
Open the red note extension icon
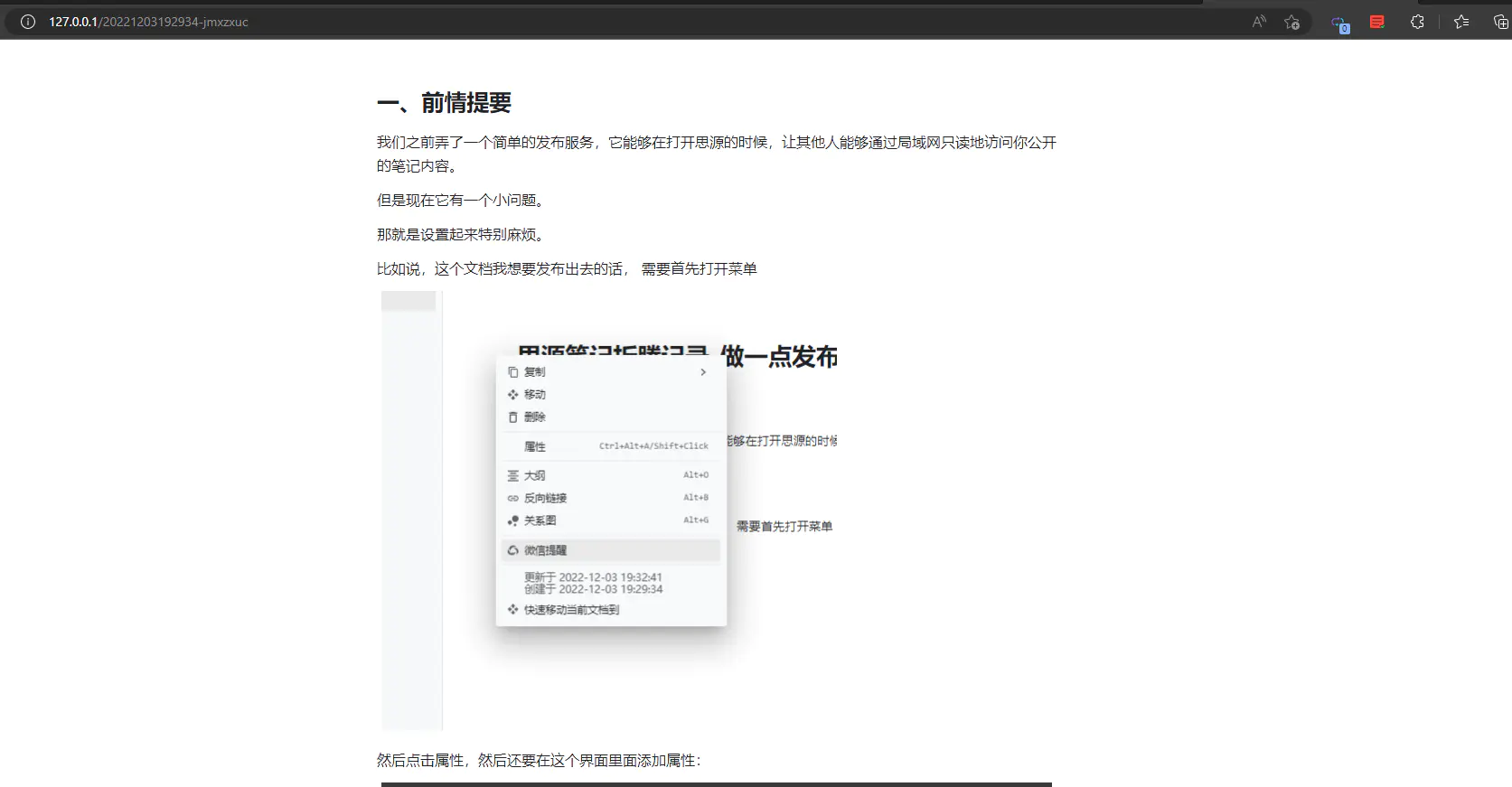(x=1377, y=22)
